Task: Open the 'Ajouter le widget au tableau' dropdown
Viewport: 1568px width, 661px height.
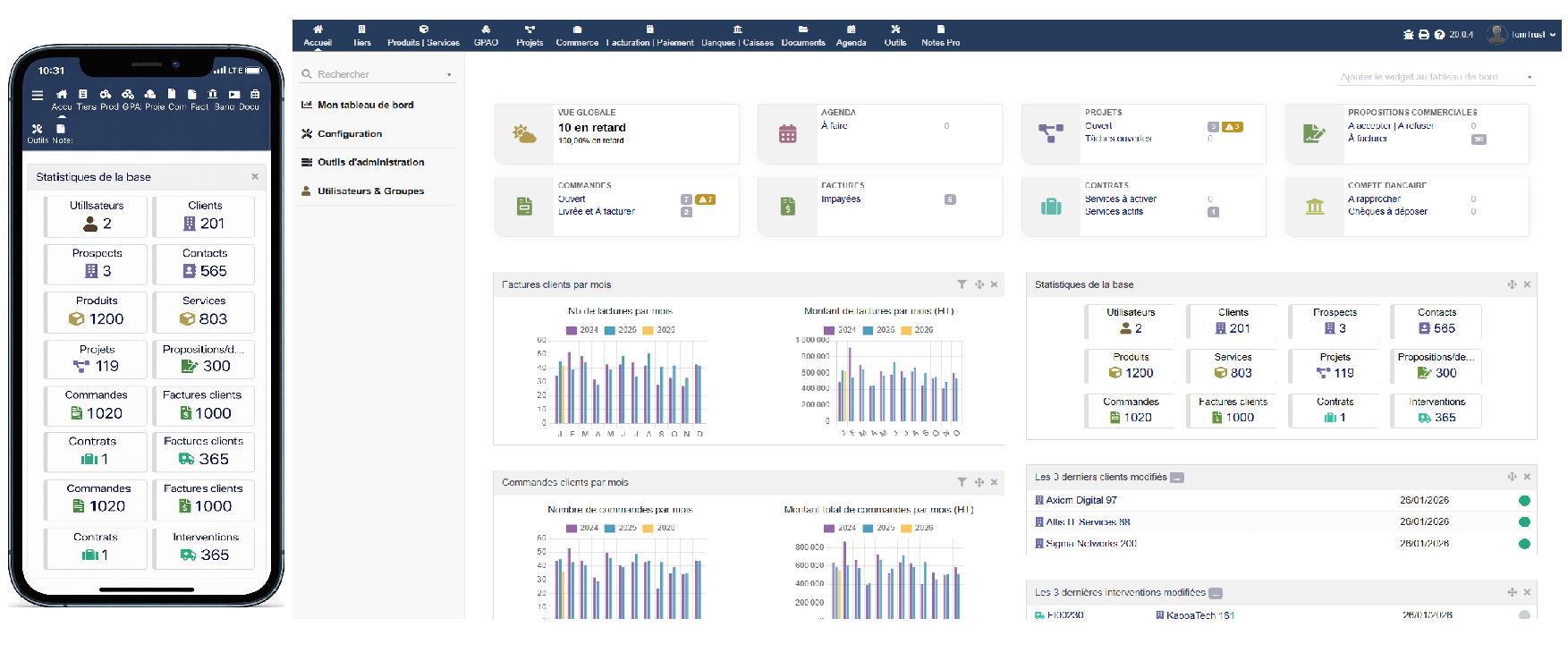Action: [1435, 77]
